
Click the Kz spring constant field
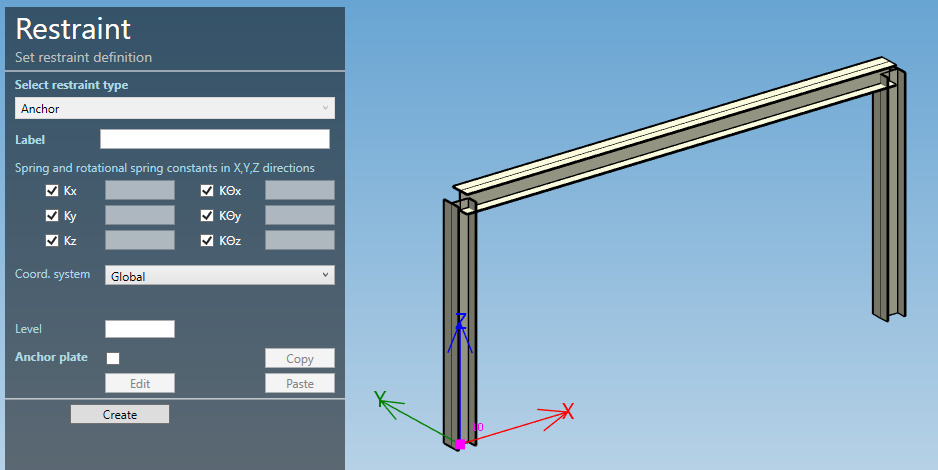(x=140, y=240)
